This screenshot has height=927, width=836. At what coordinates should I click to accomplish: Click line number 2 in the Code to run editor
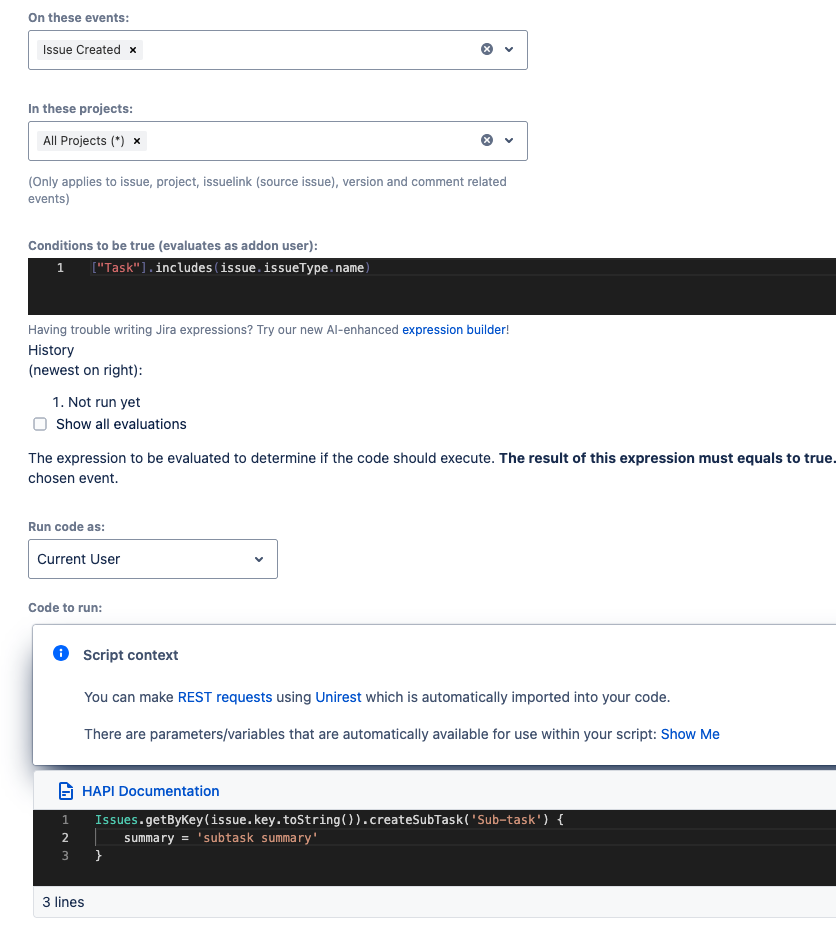65,837
